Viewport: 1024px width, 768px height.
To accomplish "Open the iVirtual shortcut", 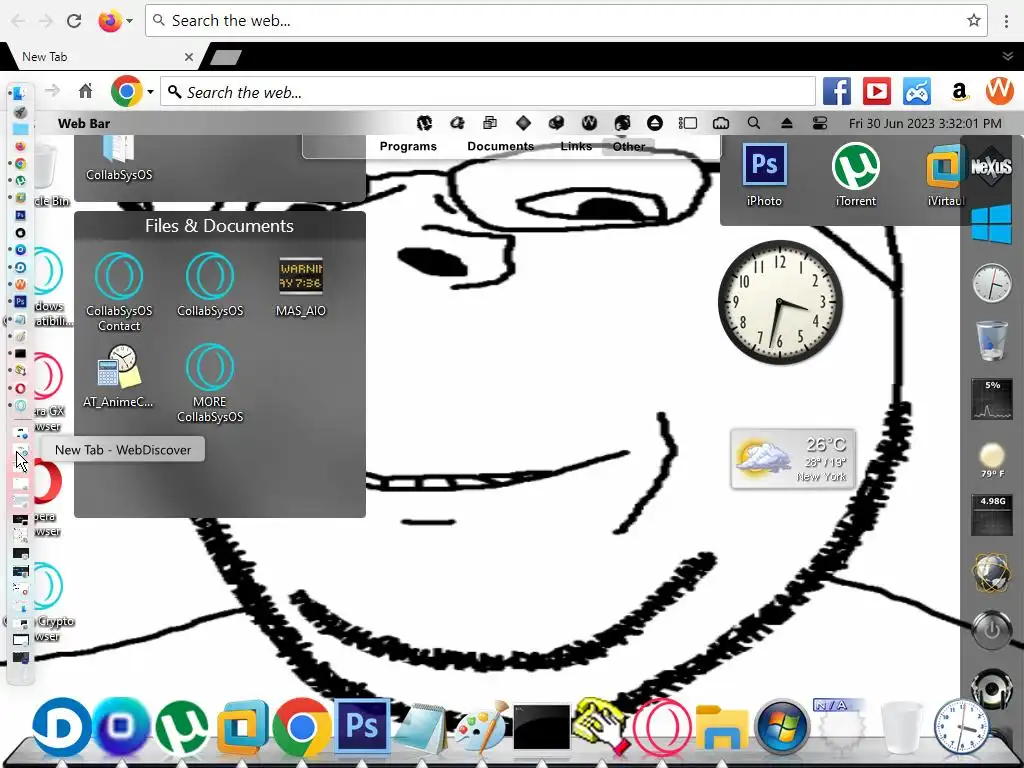I will [x=946, y=175].
